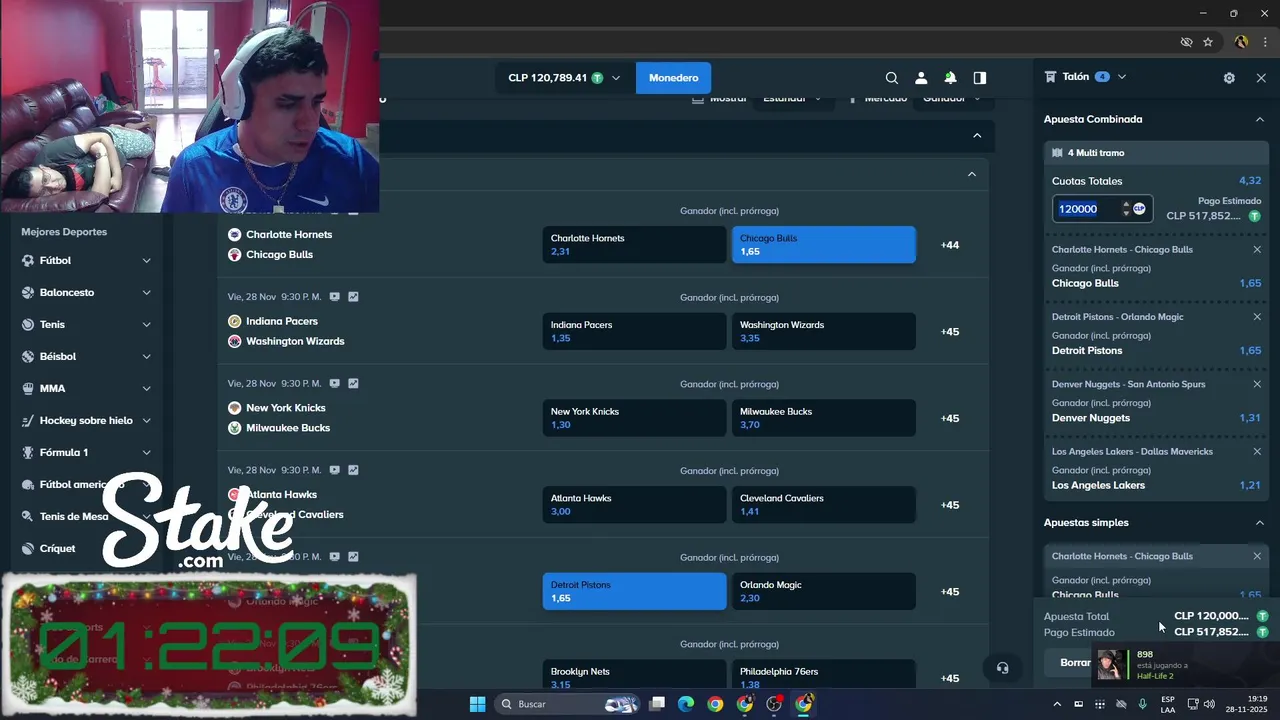The image size is (1280, 720).
Task: Click the Monedero wallet button
Action: [x=674, y=78]
